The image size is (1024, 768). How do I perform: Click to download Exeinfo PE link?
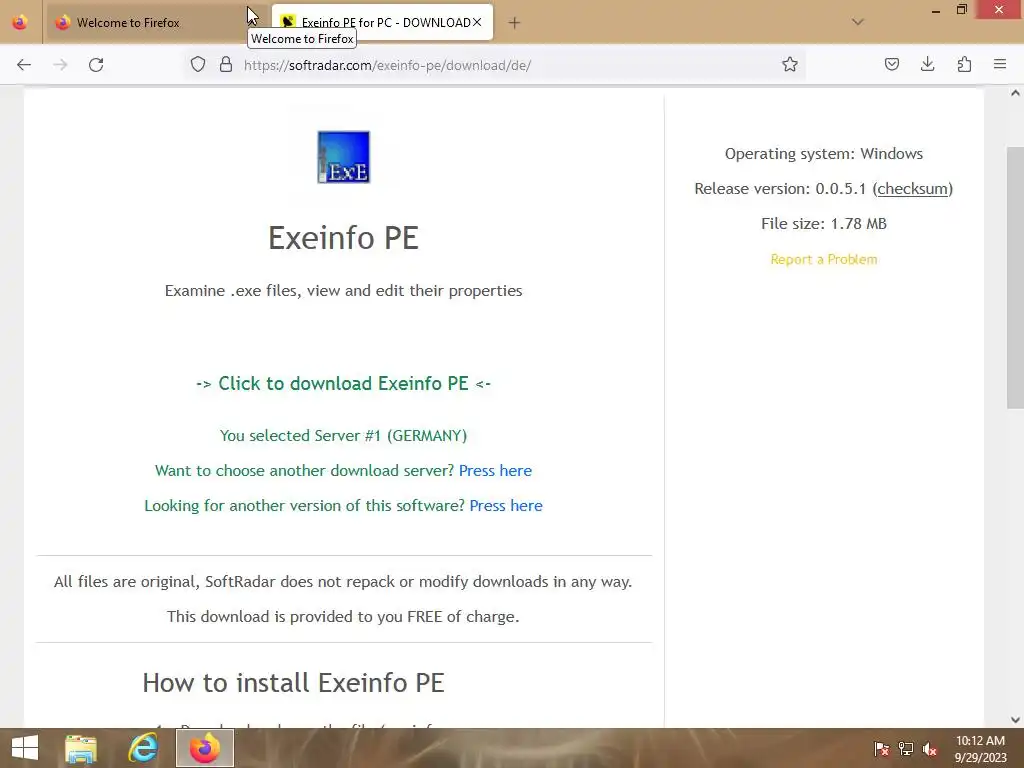344,383
